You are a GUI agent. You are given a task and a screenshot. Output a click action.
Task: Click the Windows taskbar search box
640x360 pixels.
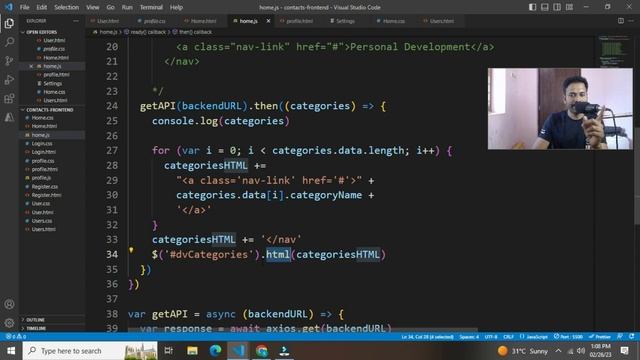click(x=90, y=351)
